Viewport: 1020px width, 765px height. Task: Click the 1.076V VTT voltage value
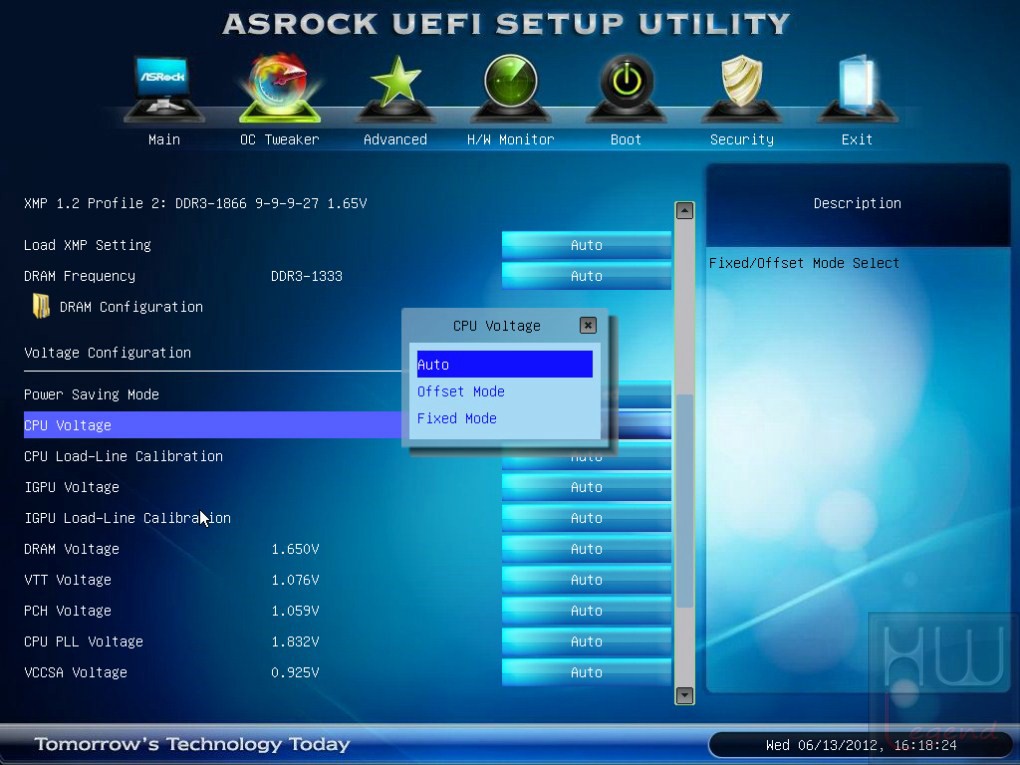point(295,580)
